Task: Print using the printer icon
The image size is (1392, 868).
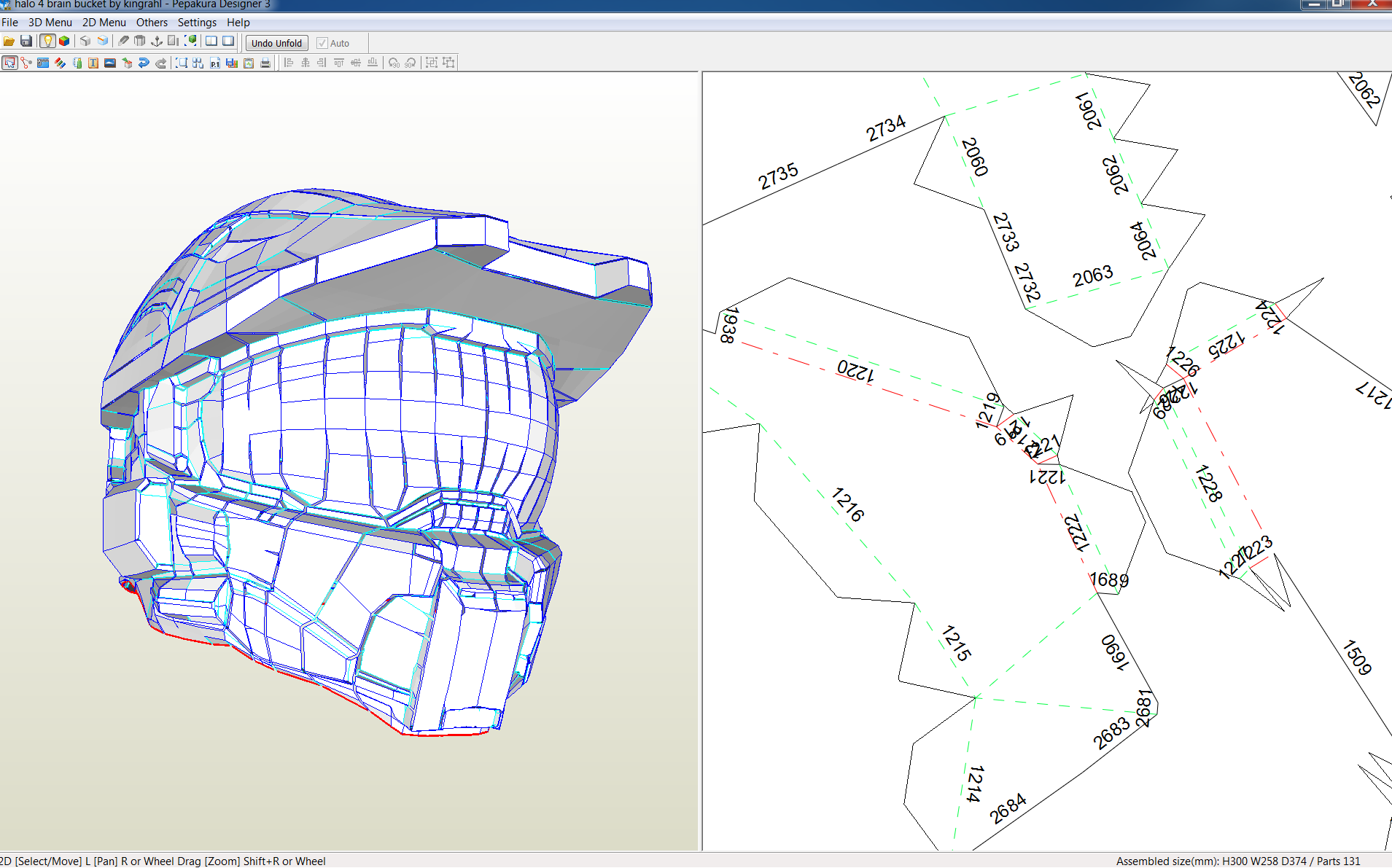Action: (265, 63)
